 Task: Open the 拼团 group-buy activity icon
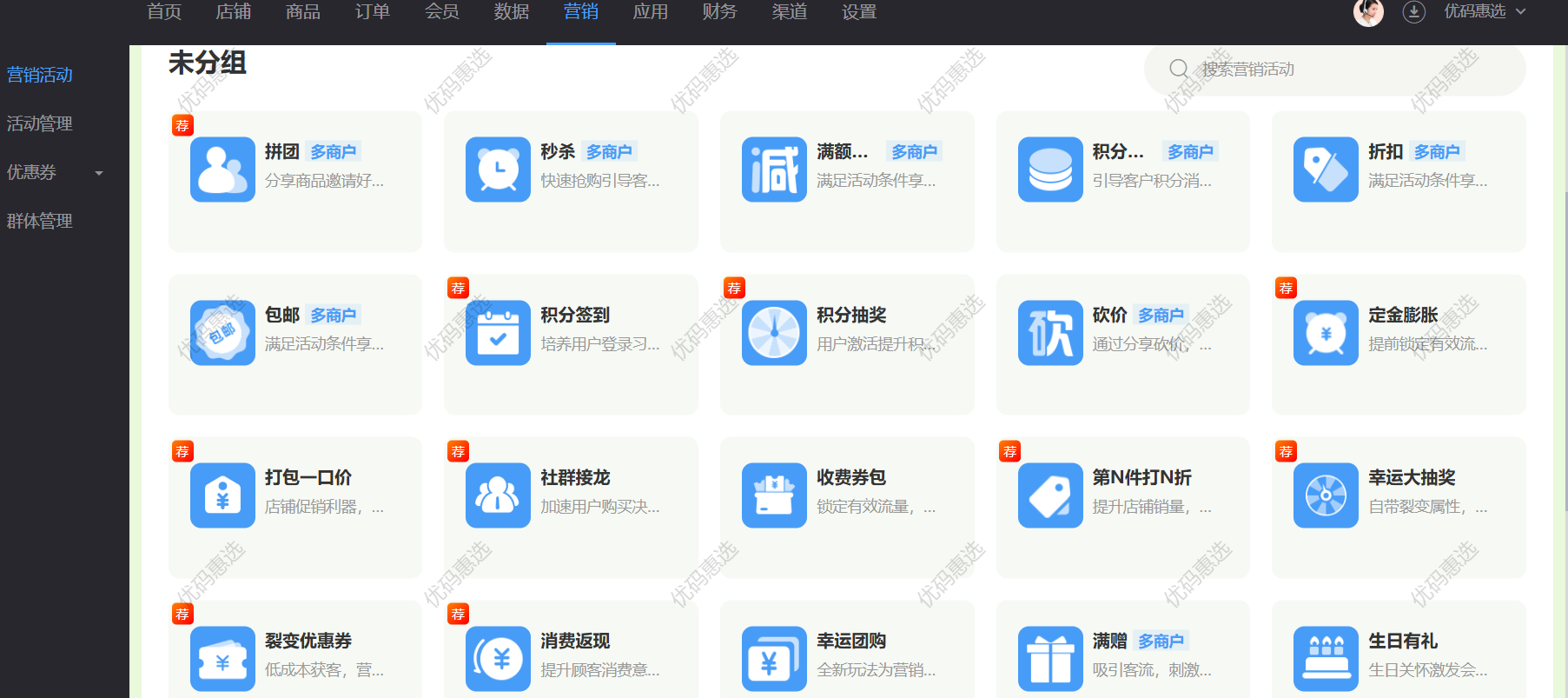coord(222,170)
